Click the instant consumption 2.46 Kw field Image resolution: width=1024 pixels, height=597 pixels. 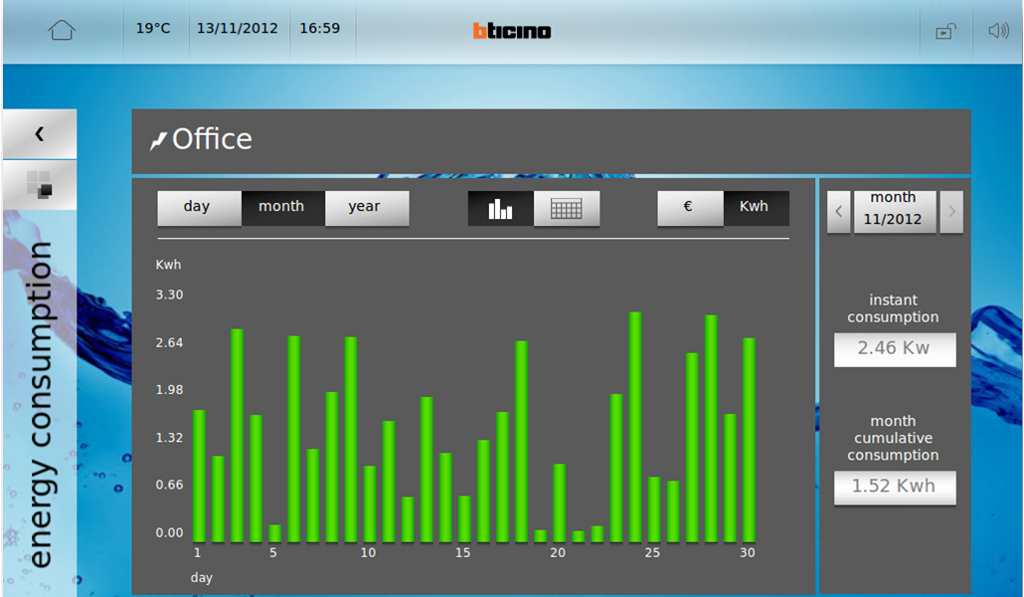(894, 349)
